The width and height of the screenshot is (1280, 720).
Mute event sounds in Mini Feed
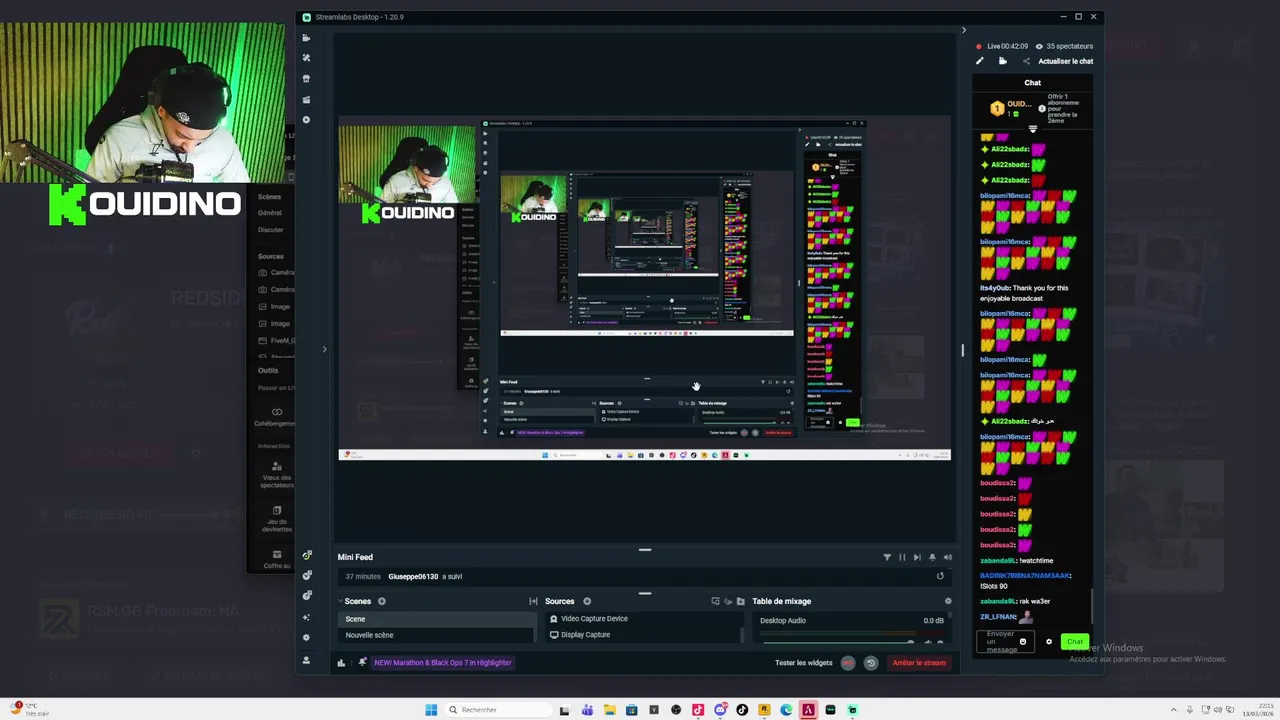(948, 557)
